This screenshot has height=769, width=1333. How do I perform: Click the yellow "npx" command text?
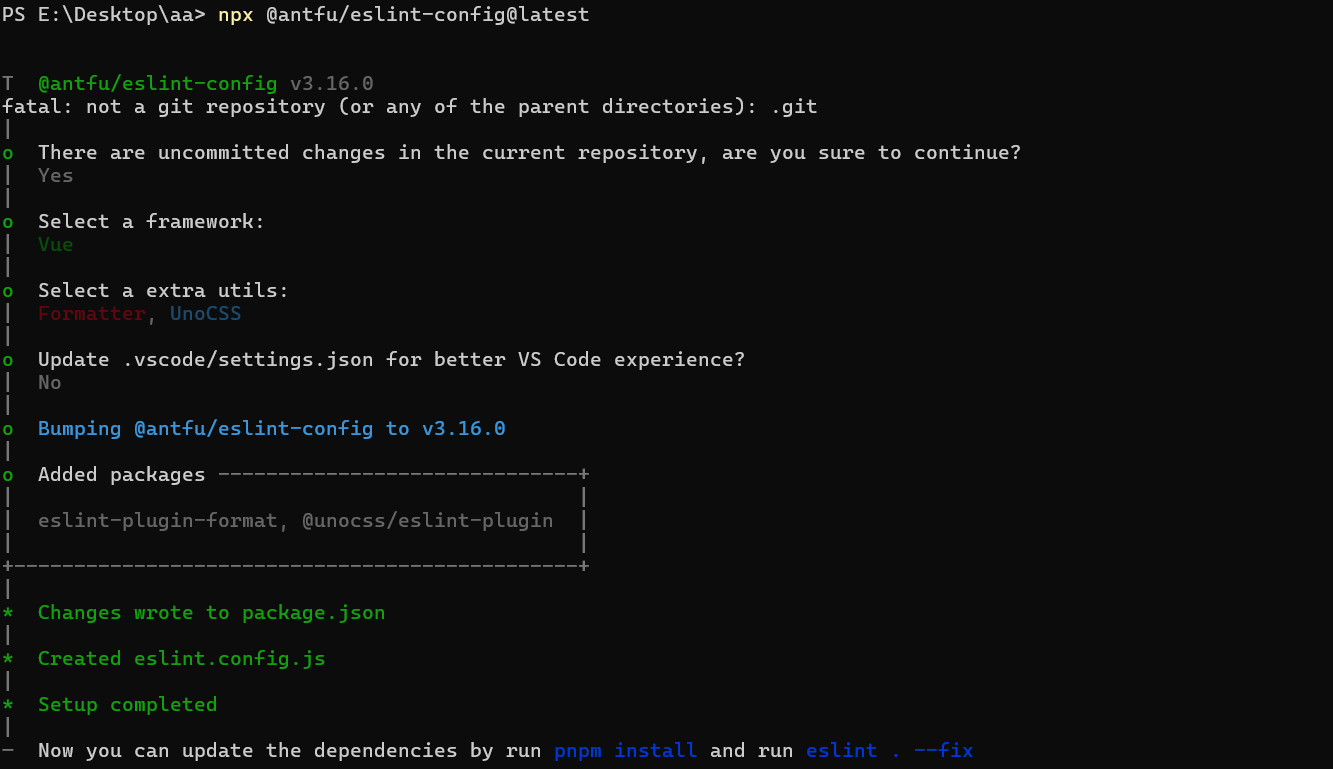235,15
